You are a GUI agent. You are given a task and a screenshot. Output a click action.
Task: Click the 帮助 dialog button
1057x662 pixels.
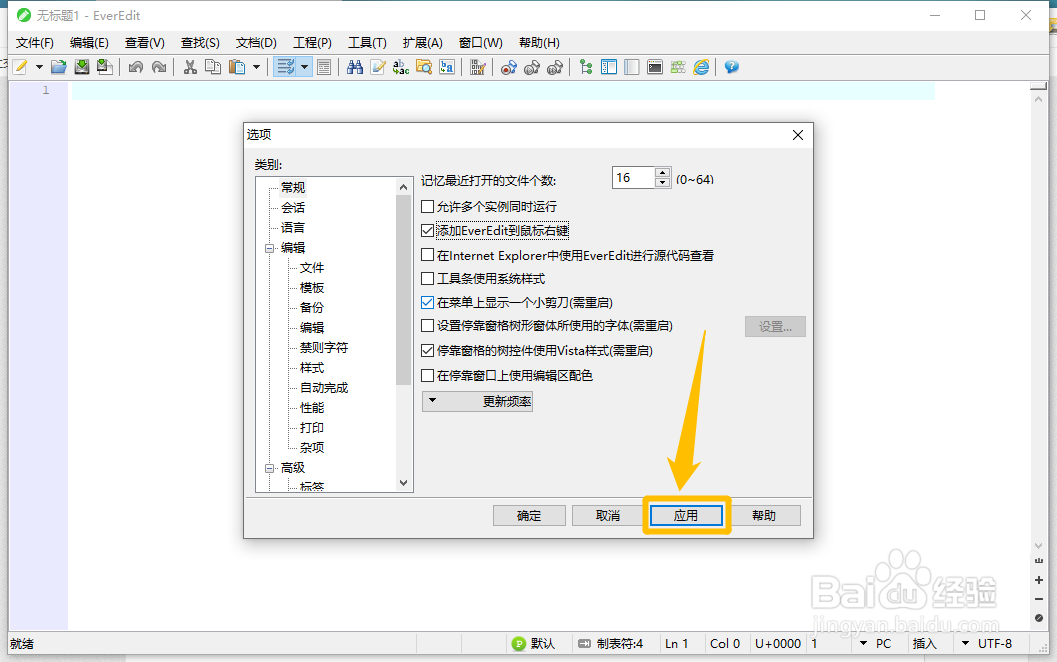[764, 516]
